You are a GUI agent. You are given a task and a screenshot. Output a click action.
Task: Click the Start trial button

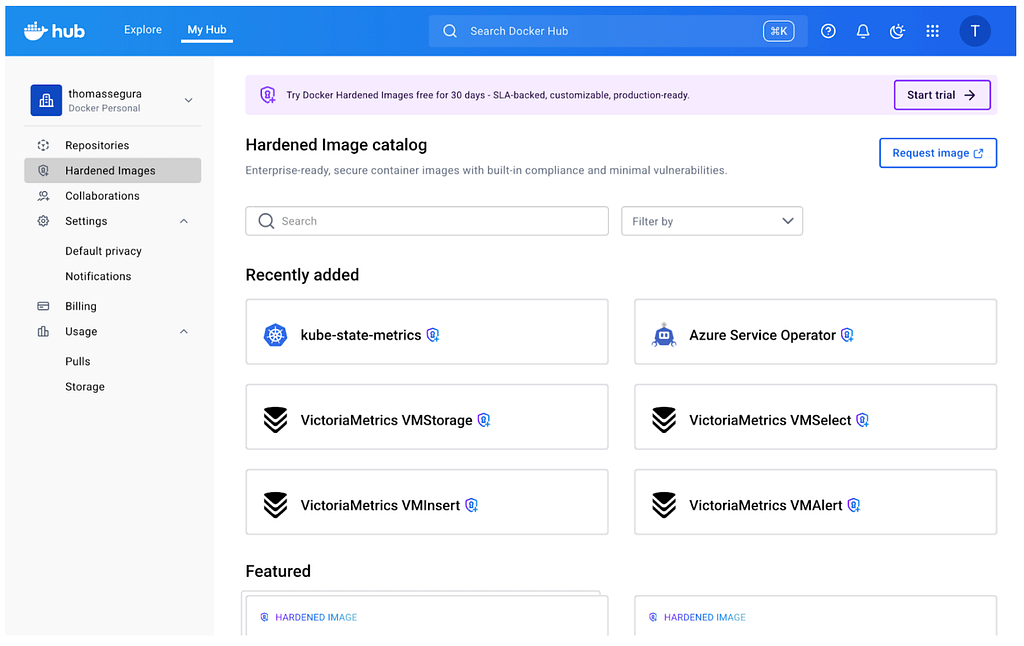coord(941,95)
